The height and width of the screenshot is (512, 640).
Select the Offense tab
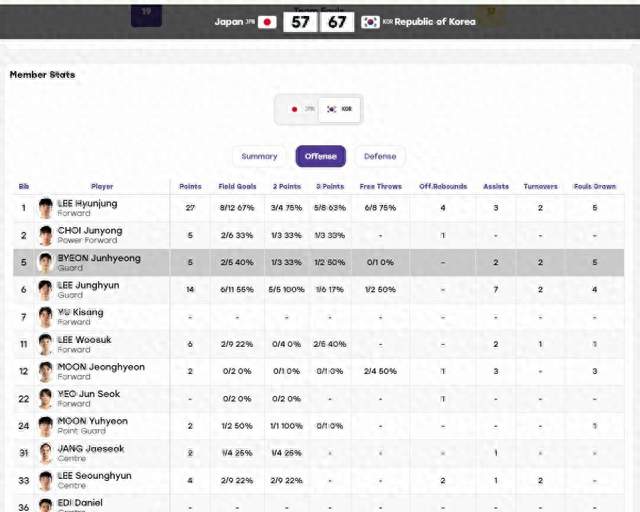click(x=321, y=156)
